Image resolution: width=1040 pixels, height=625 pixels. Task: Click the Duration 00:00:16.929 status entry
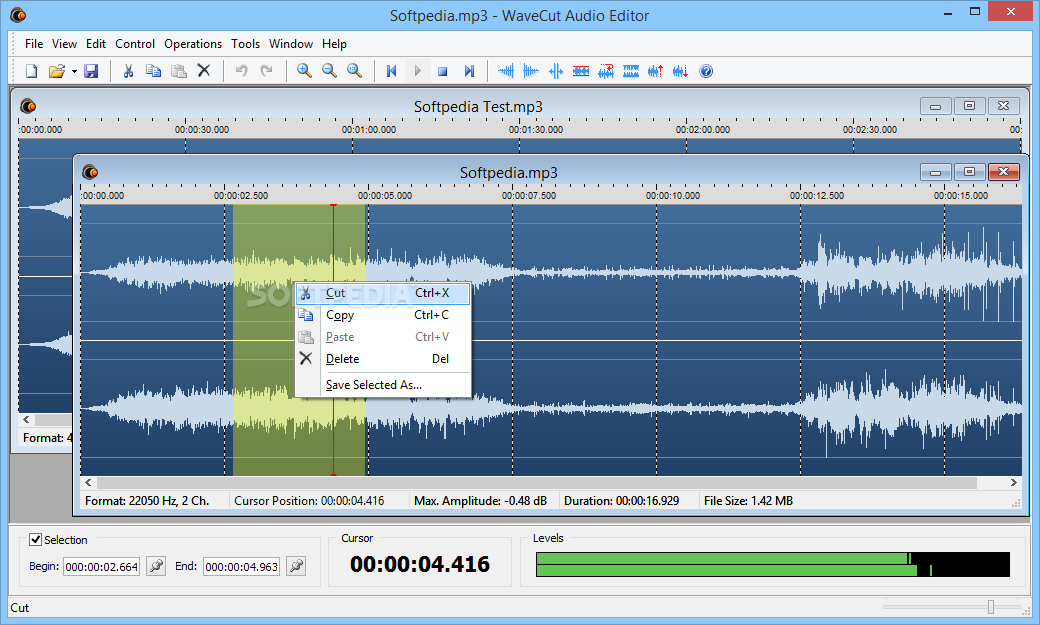click(621, 501)
